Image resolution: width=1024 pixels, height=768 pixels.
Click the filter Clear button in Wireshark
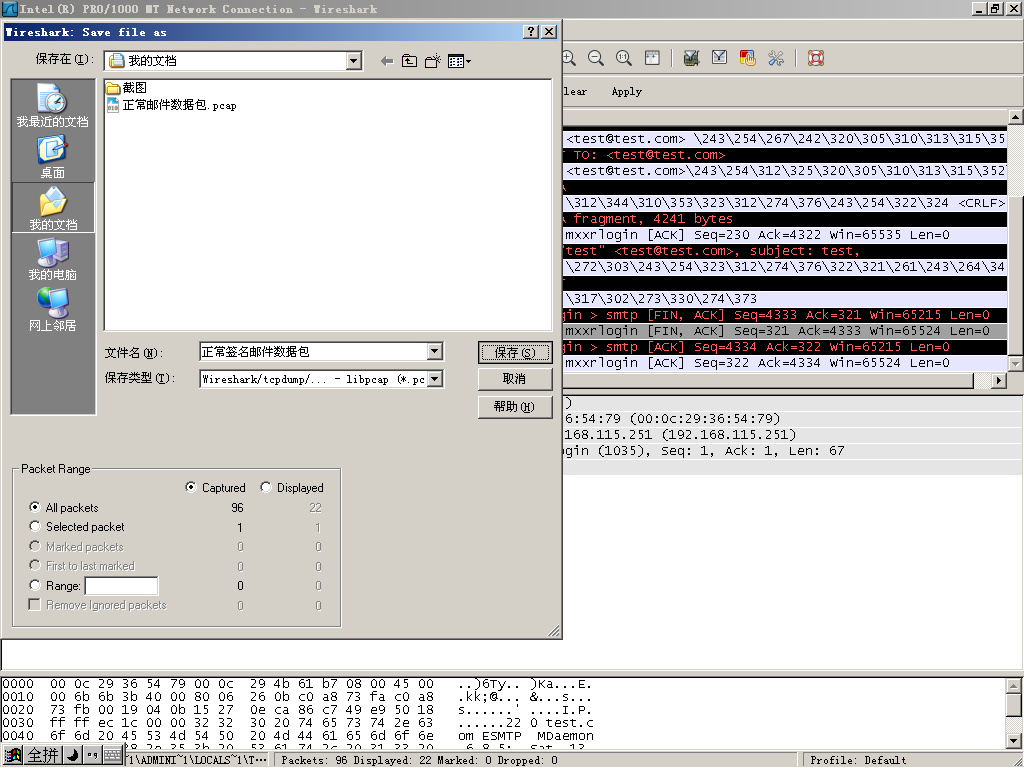pyautogui.click(x=575, y=91)
